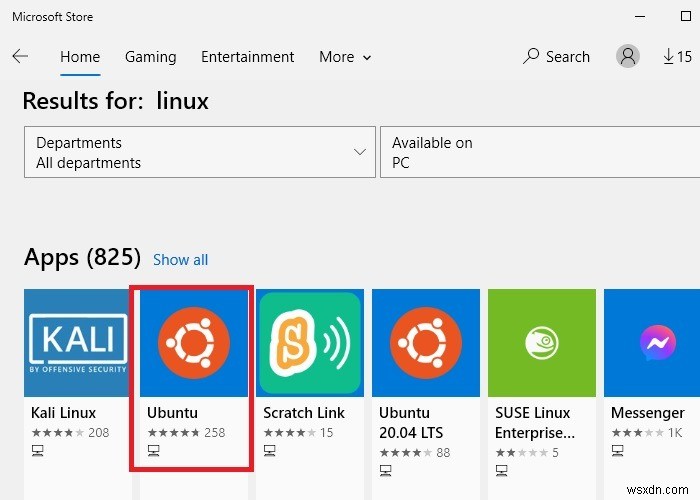Click the Results for linux heading
The height and width of the screenshot is (500, 700).
pyautogui.click(x=116, y=101)
